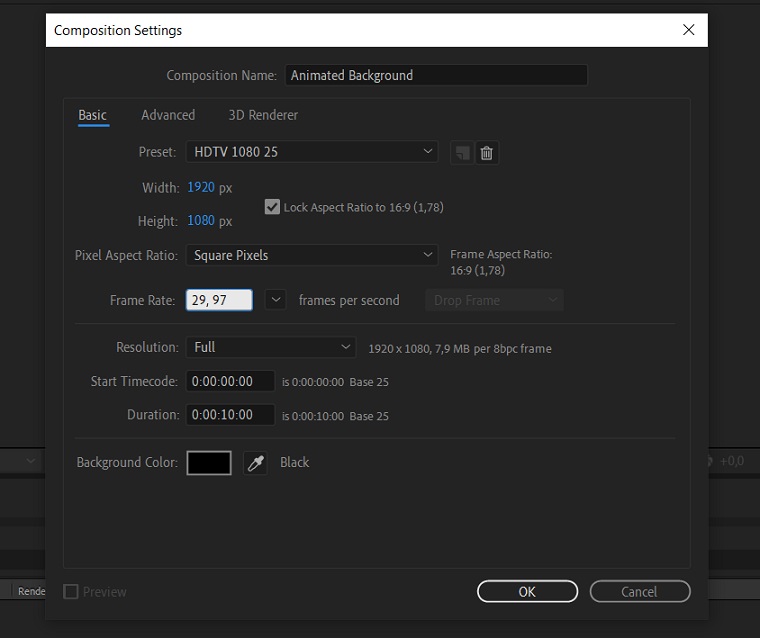The width and height of the screenshot is (760, 638).
Task: Click the save preset icon
Action: (x=461, y=153)
